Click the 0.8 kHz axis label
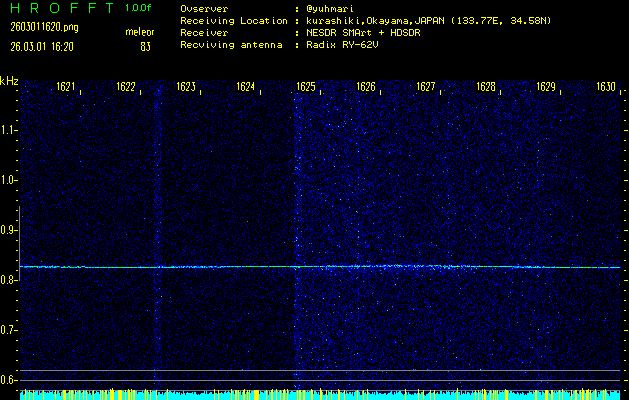The height and width of the screenshot is (400, 629). (7, 280)
